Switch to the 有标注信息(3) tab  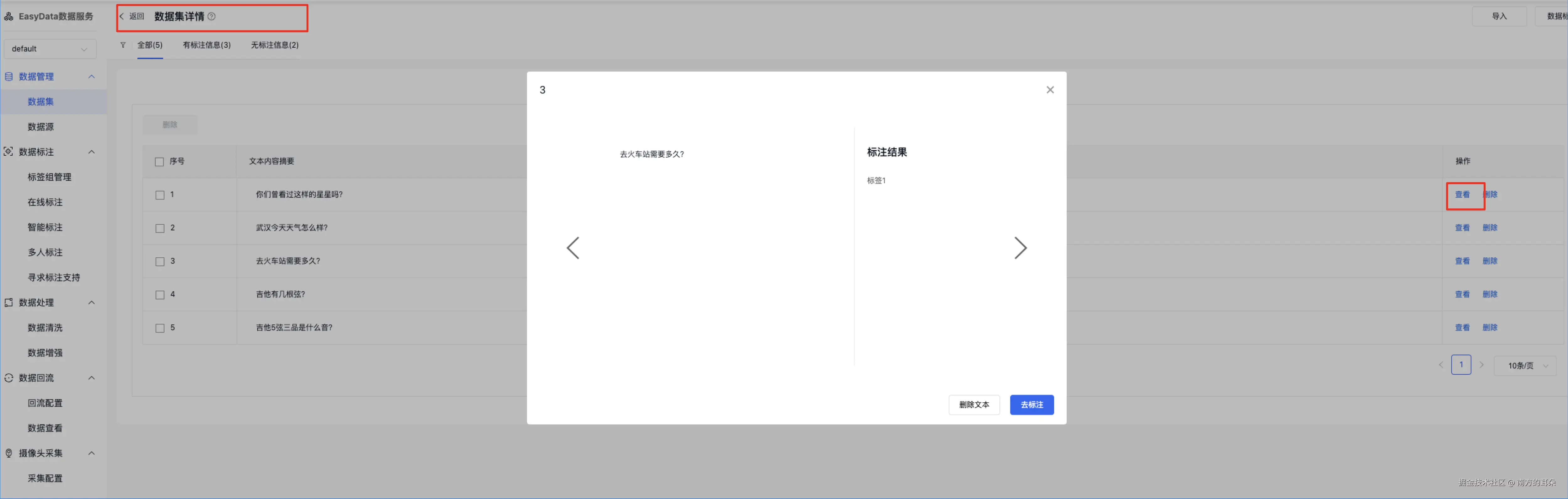click(x=206, y=45)
